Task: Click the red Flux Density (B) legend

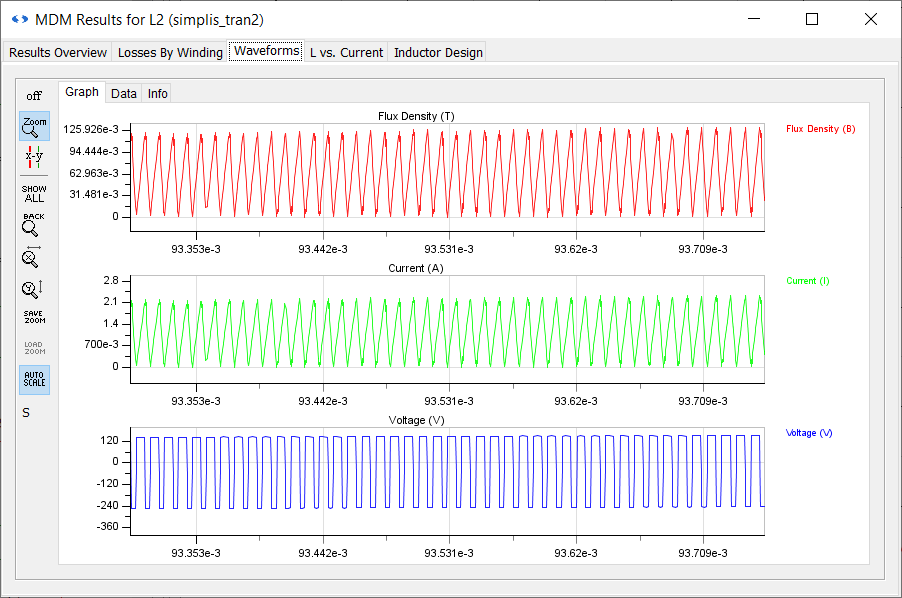Action: coord(820,129)
